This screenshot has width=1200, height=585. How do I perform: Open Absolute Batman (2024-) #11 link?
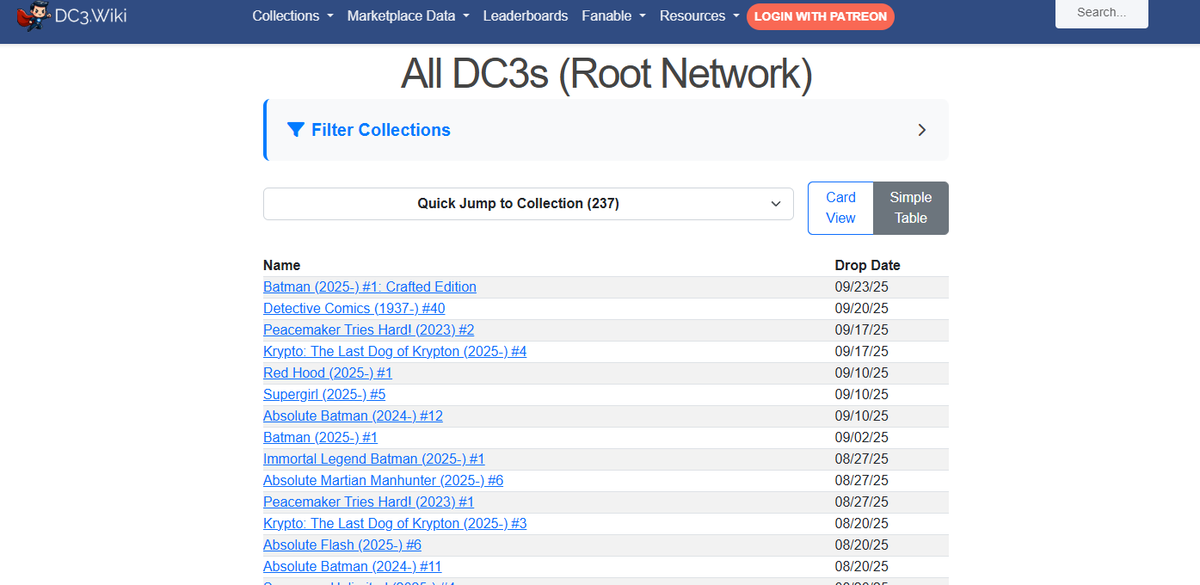coord(353,567)
